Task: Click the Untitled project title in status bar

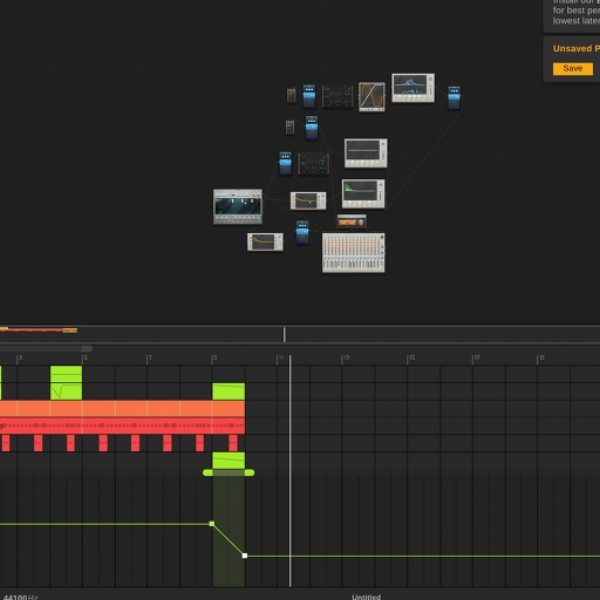Action: (x=366, y=597)
